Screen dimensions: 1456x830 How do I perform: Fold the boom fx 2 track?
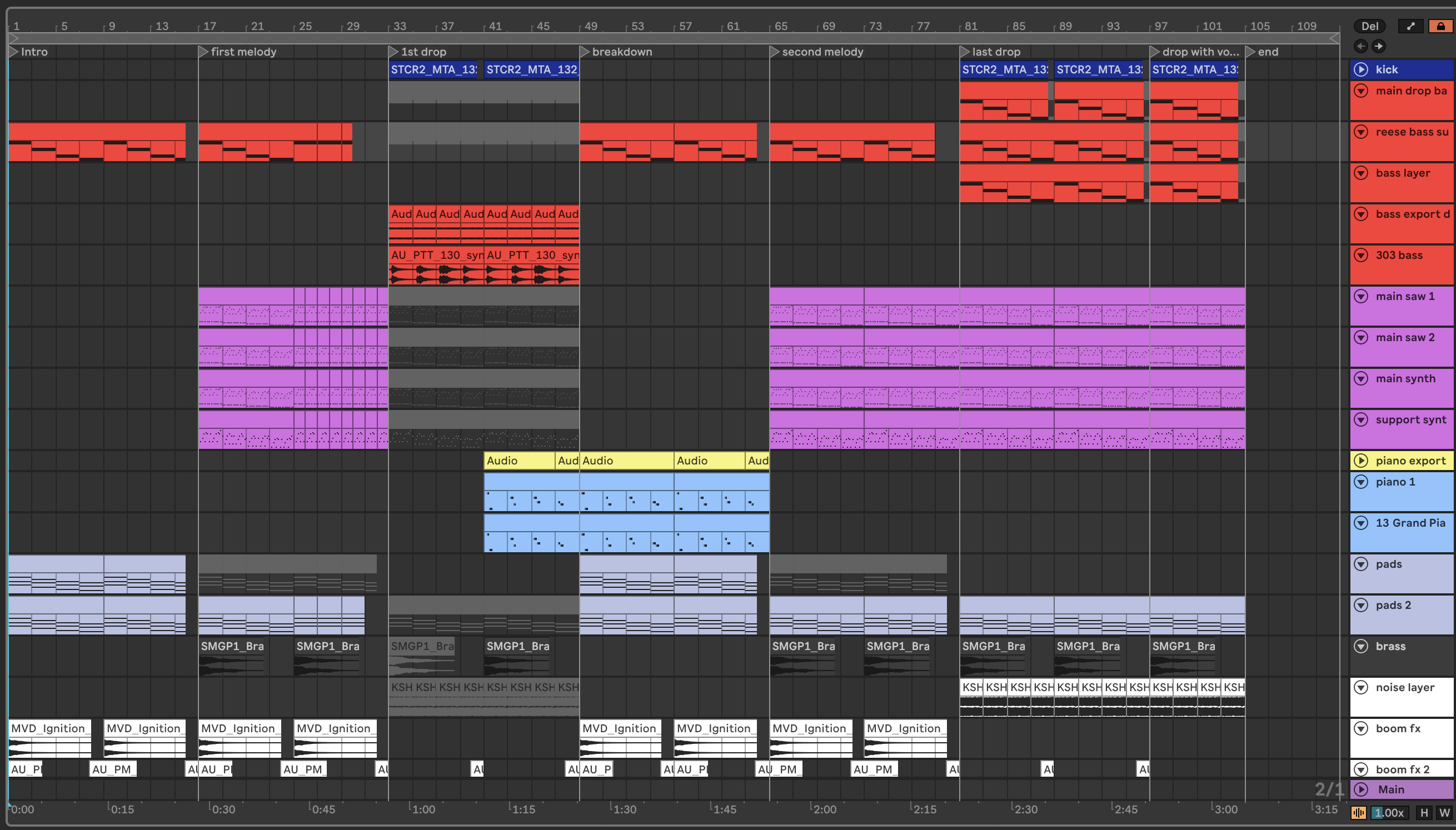[1362, 769]
